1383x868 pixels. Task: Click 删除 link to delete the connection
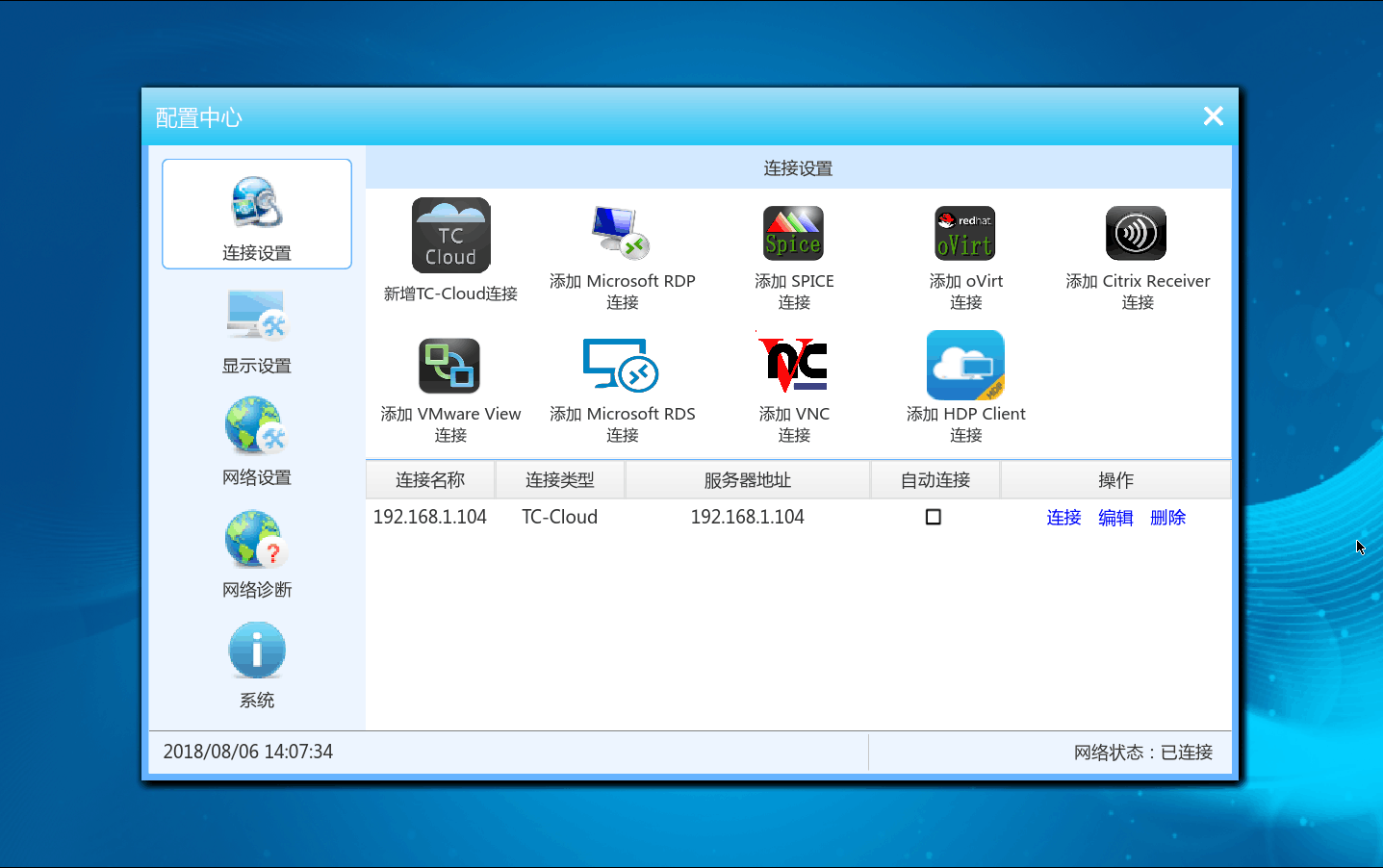pyautogui.click(x=1168, y=518)
